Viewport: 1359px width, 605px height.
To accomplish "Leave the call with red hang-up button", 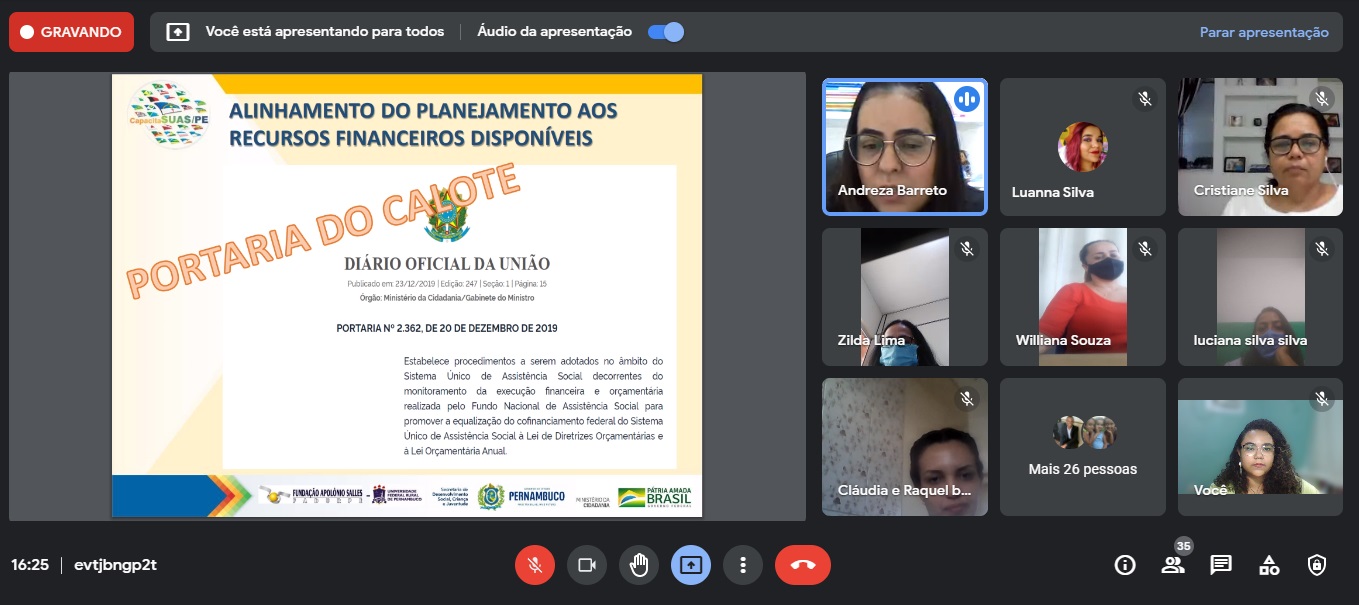I will (x=802, y=565).
